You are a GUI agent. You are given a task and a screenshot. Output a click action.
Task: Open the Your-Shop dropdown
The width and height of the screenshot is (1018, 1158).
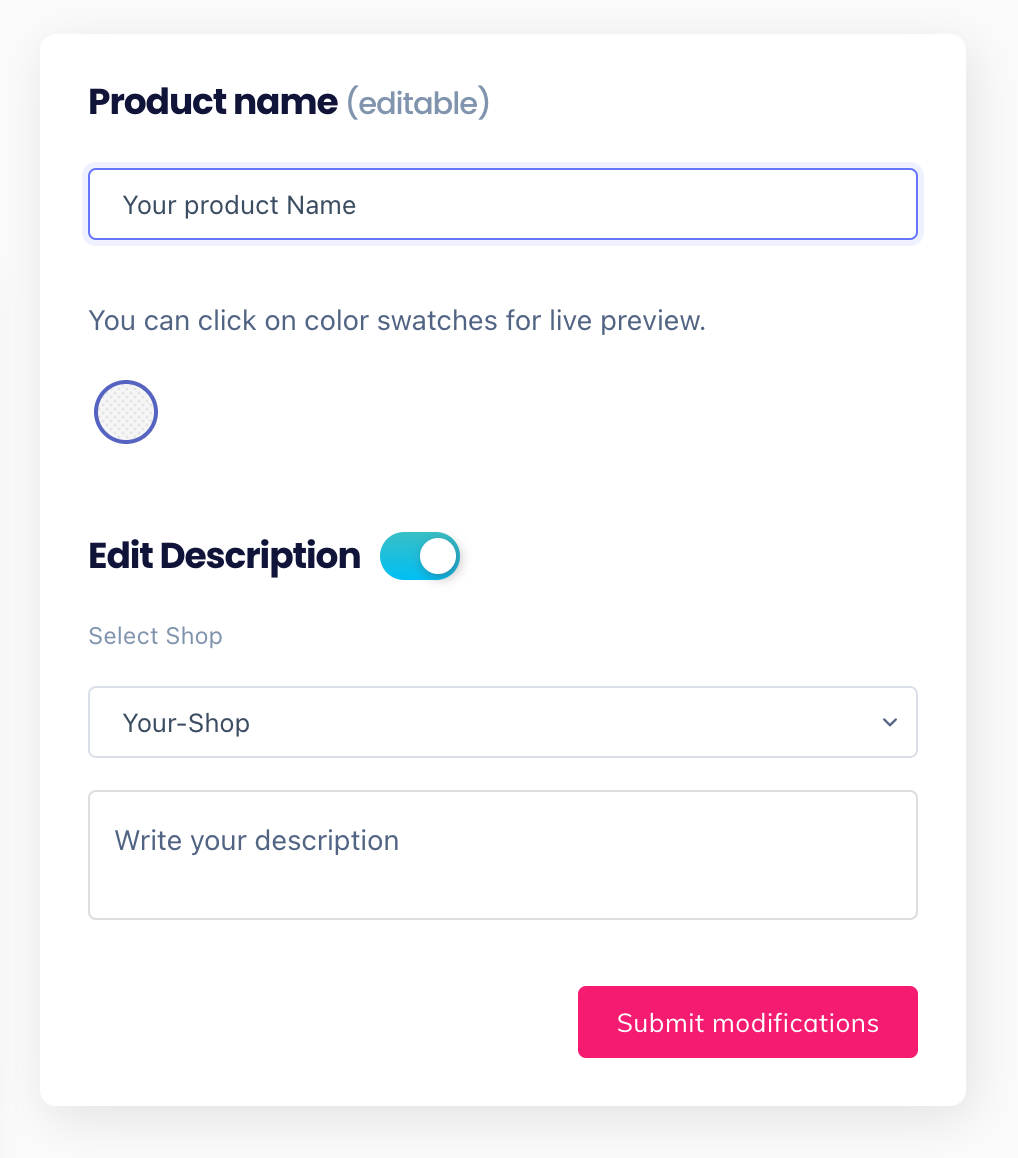coord(502,722)
